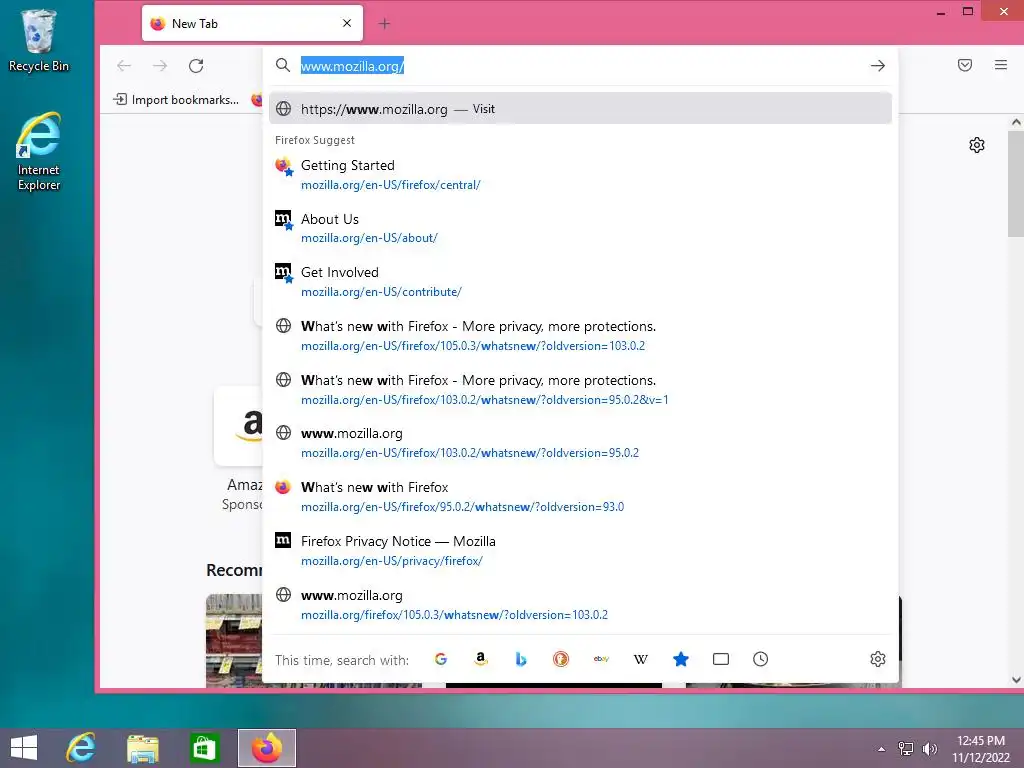Click the Go arrow in the address bar
This screenshot has height=768, width=1024.
point(877,65)
